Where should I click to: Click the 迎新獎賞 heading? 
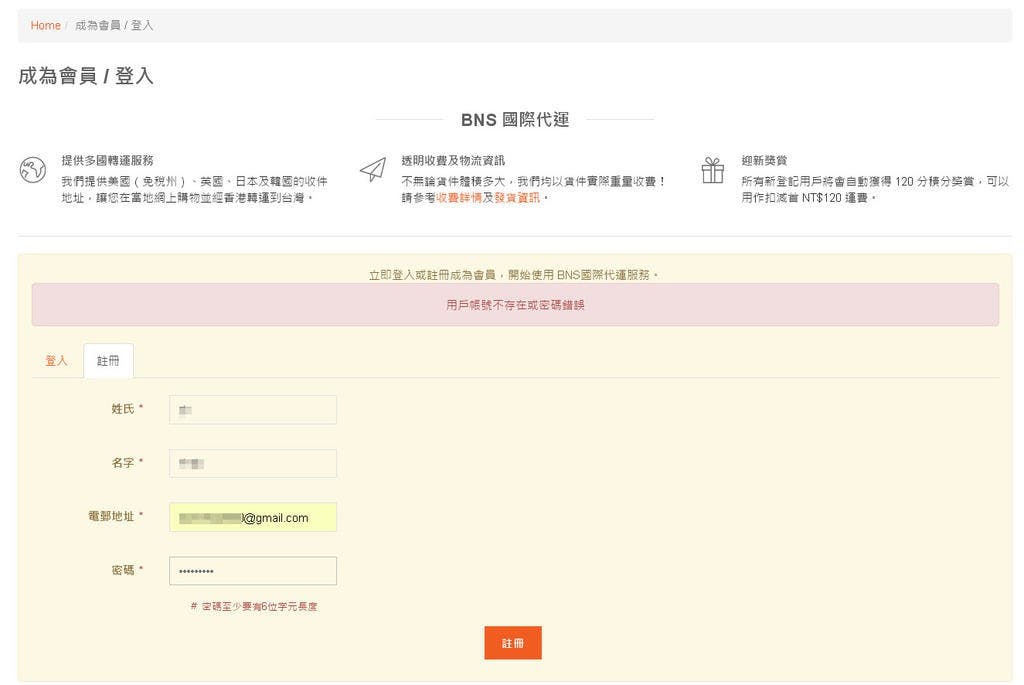point(763,160)
